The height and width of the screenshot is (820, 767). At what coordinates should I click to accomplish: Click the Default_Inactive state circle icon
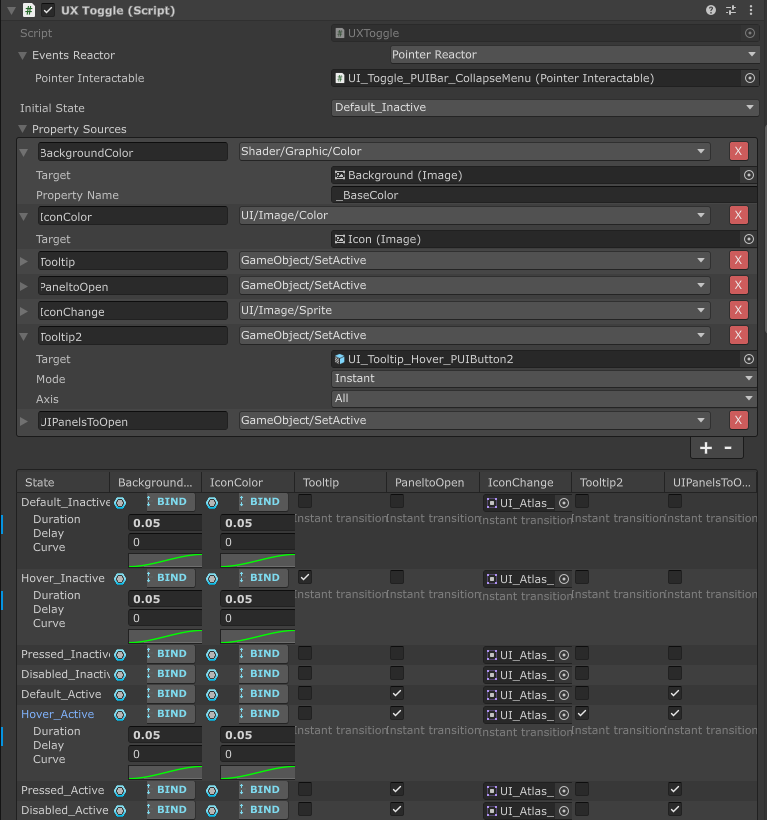click(x=120, y=503)
